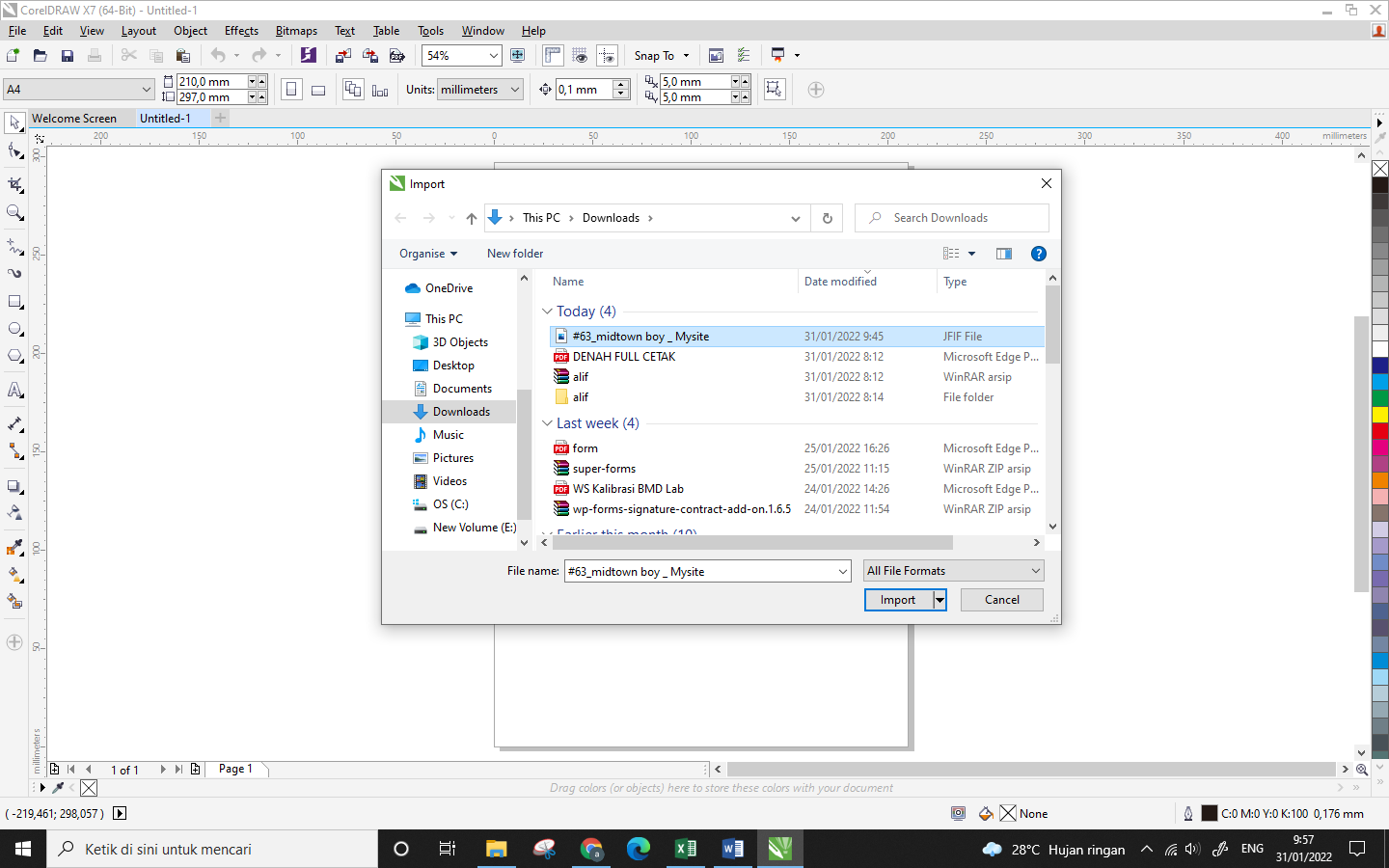Switch page orientation to Landscape
The image size is (1389, 868).
tap(318, 90)
